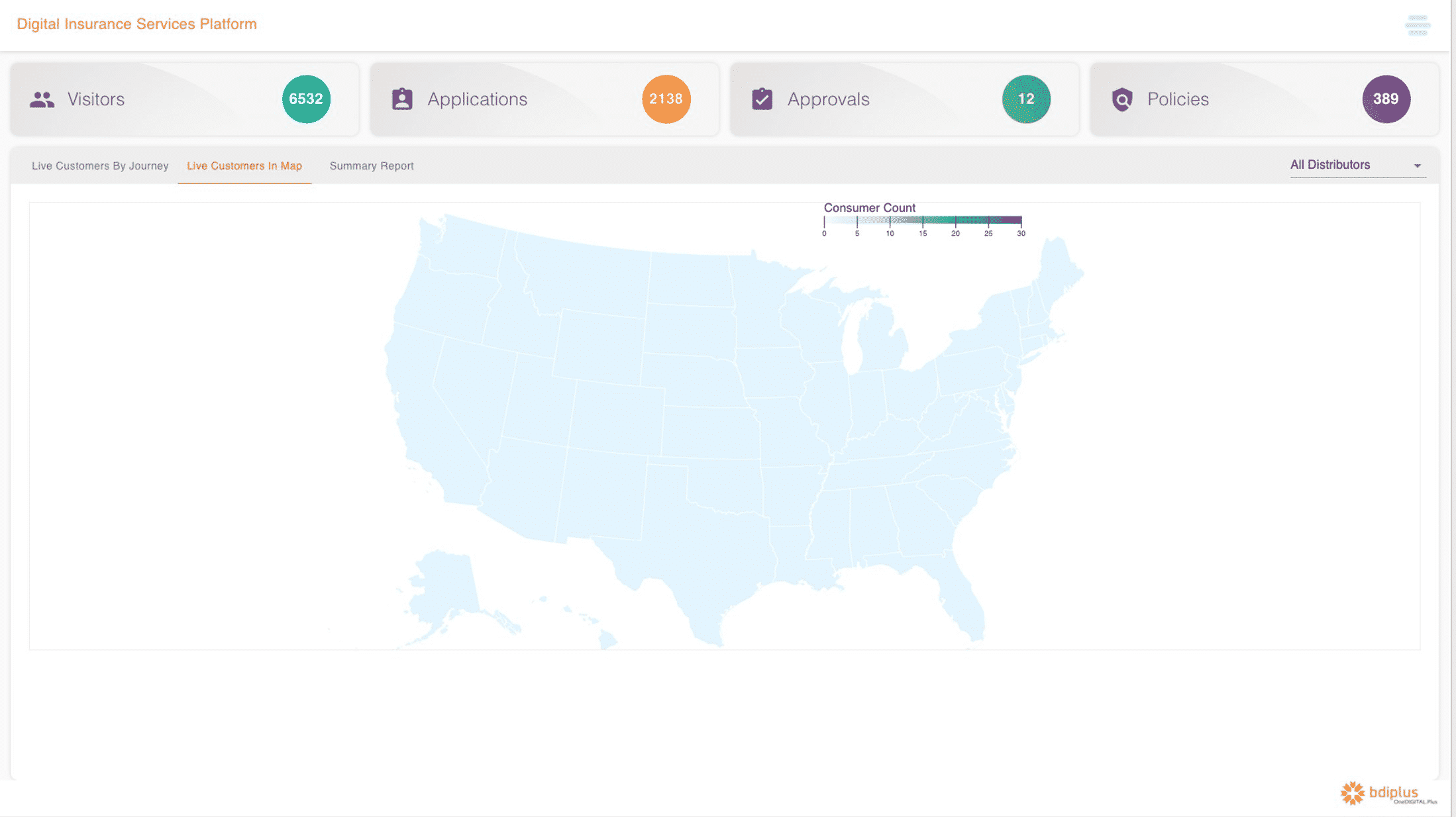The image size is (1456, 817).
Task: Click the Approvals checkmark clipboard icon
Action: (762, 99)
